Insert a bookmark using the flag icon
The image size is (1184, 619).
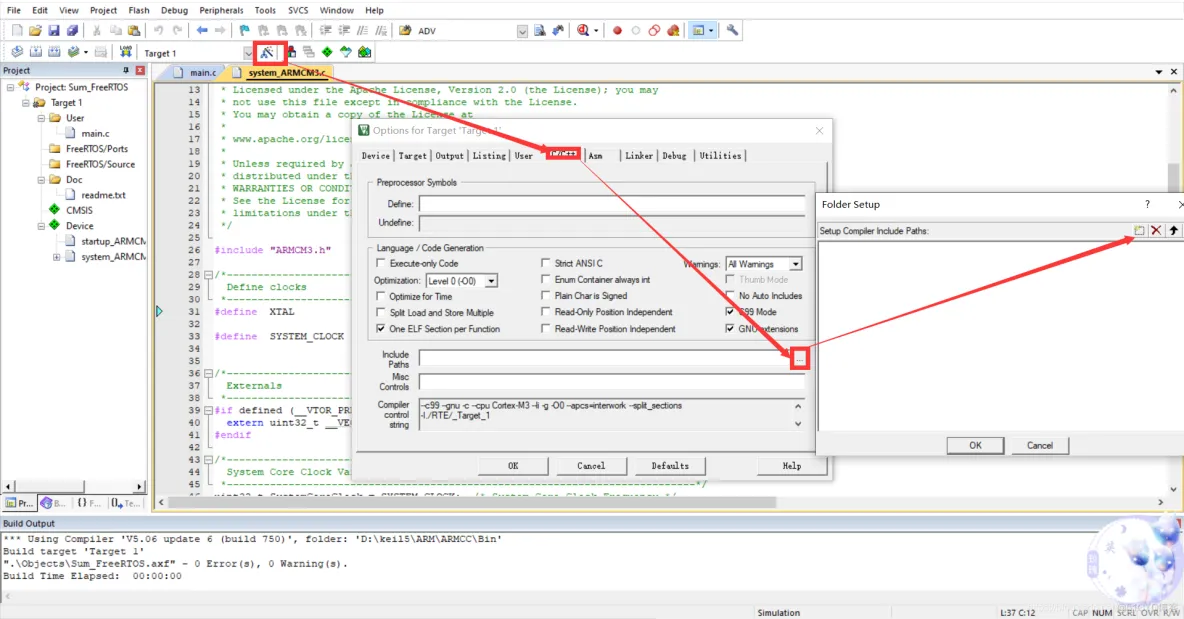tap(244, 30)
